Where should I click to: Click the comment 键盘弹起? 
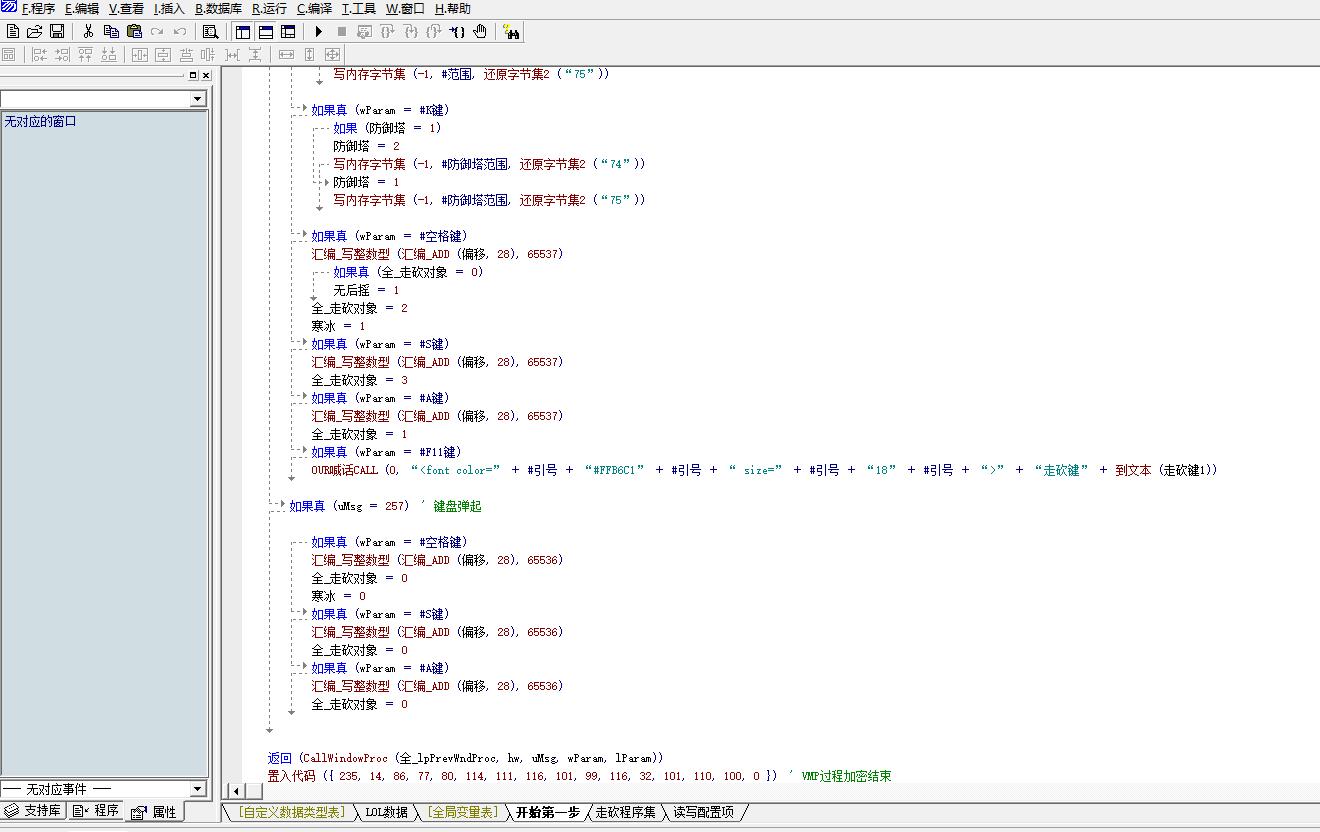click(457, 506)
